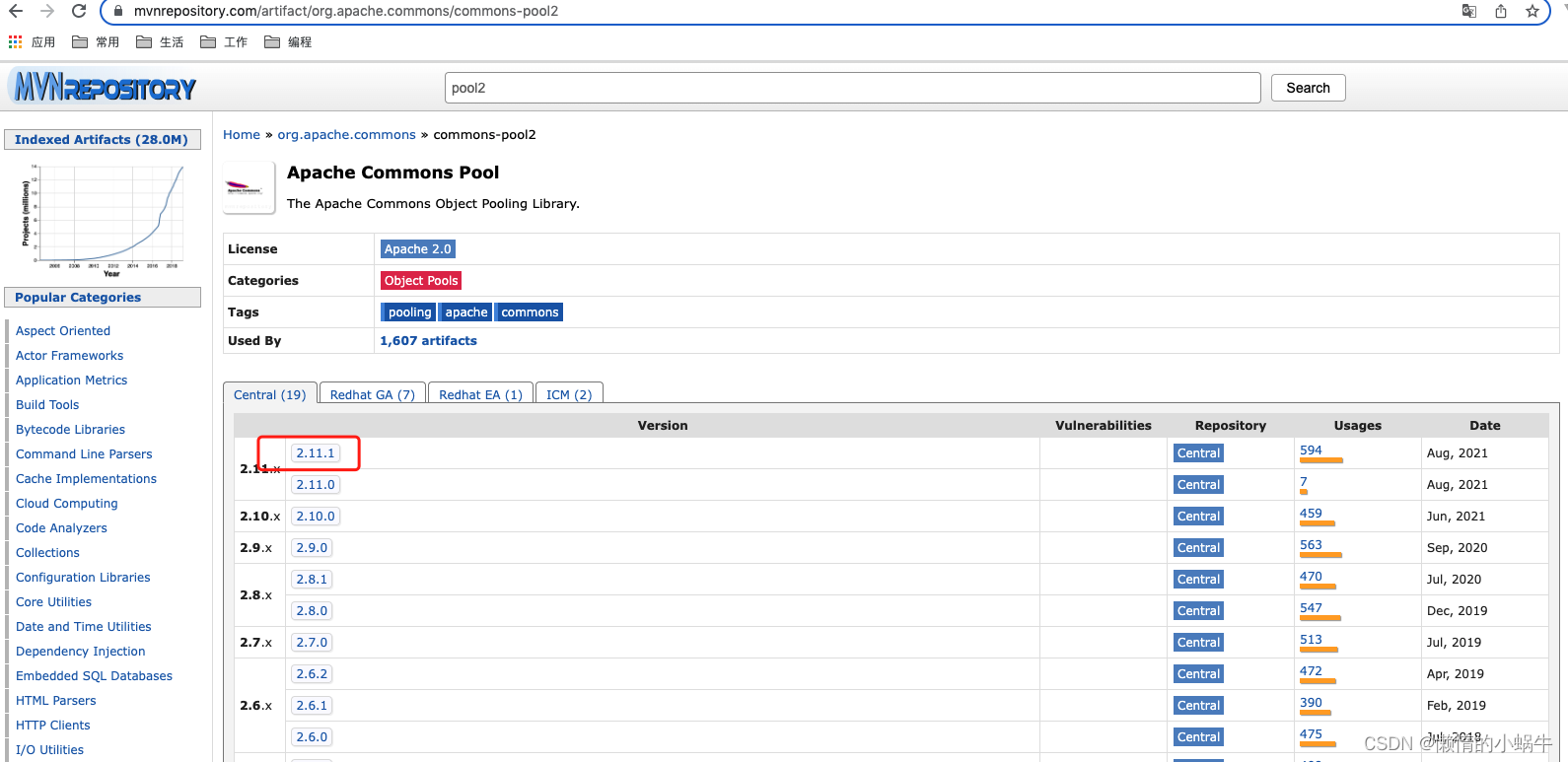Image resolution: width=1568 pixels, height=762 pixels.
Task: Open version 2.8.0
Action: coord(312,611)
